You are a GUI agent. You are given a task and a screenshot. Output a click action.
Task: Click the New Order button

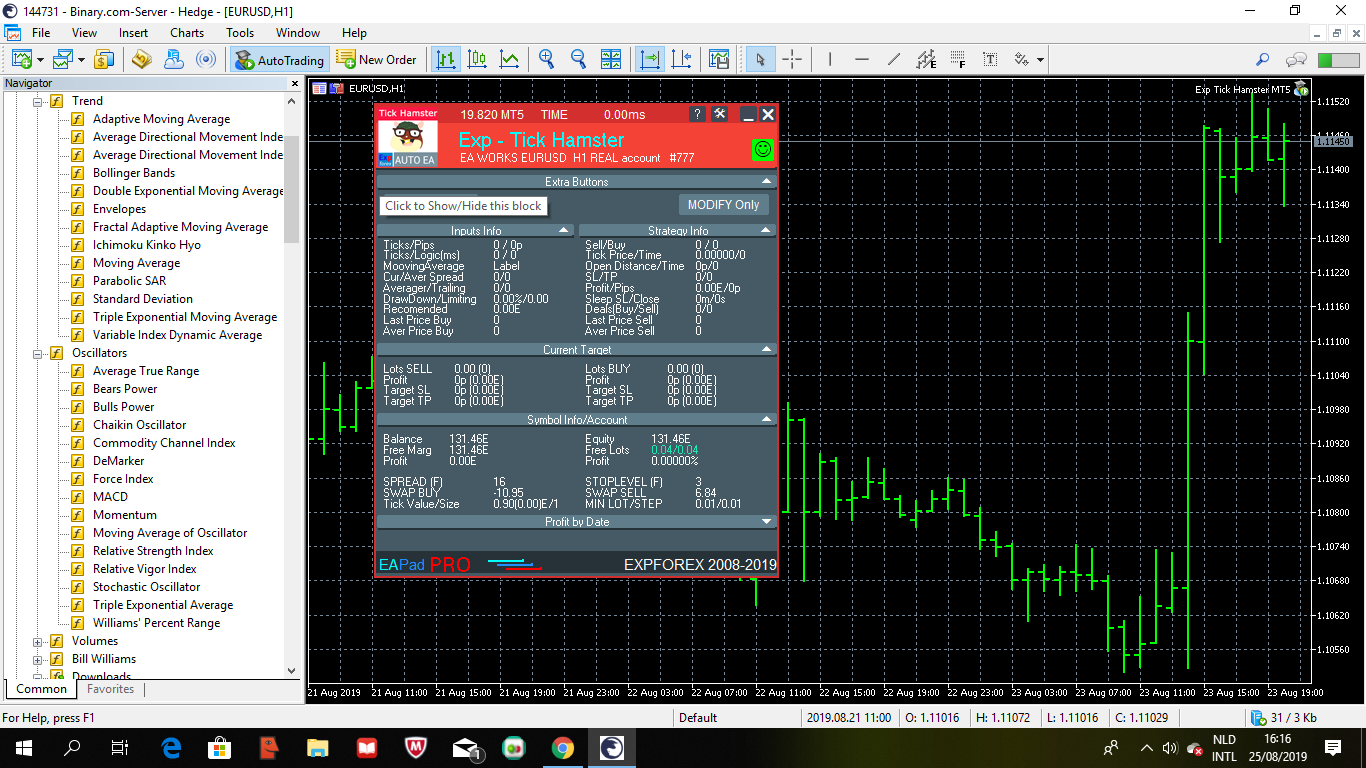tap(377, 60)
